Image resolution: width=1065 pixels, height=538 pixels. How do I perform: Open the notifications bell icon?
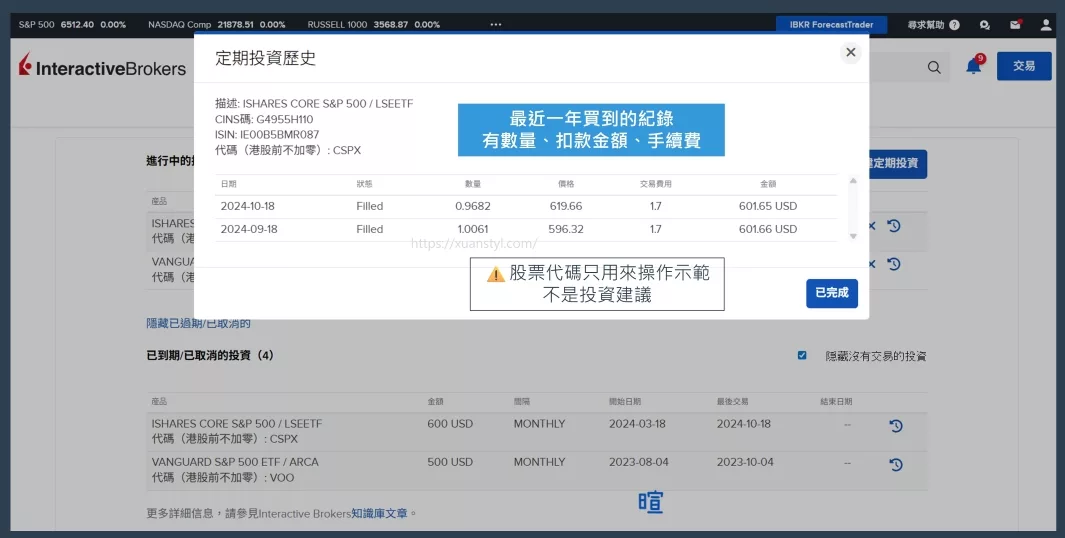[x=974, y=65]
